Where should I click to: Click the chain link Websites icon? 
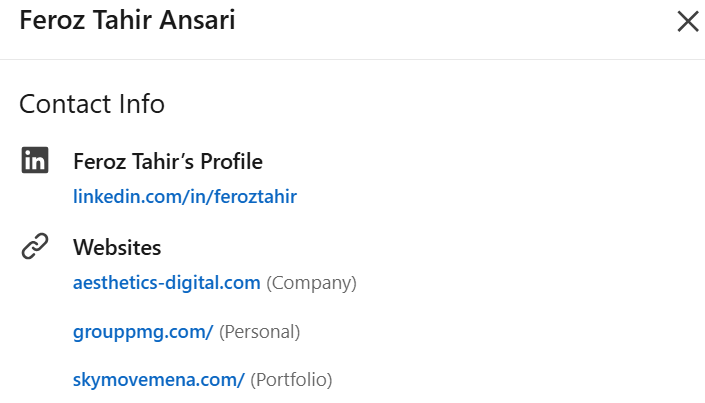pos(35,246)
